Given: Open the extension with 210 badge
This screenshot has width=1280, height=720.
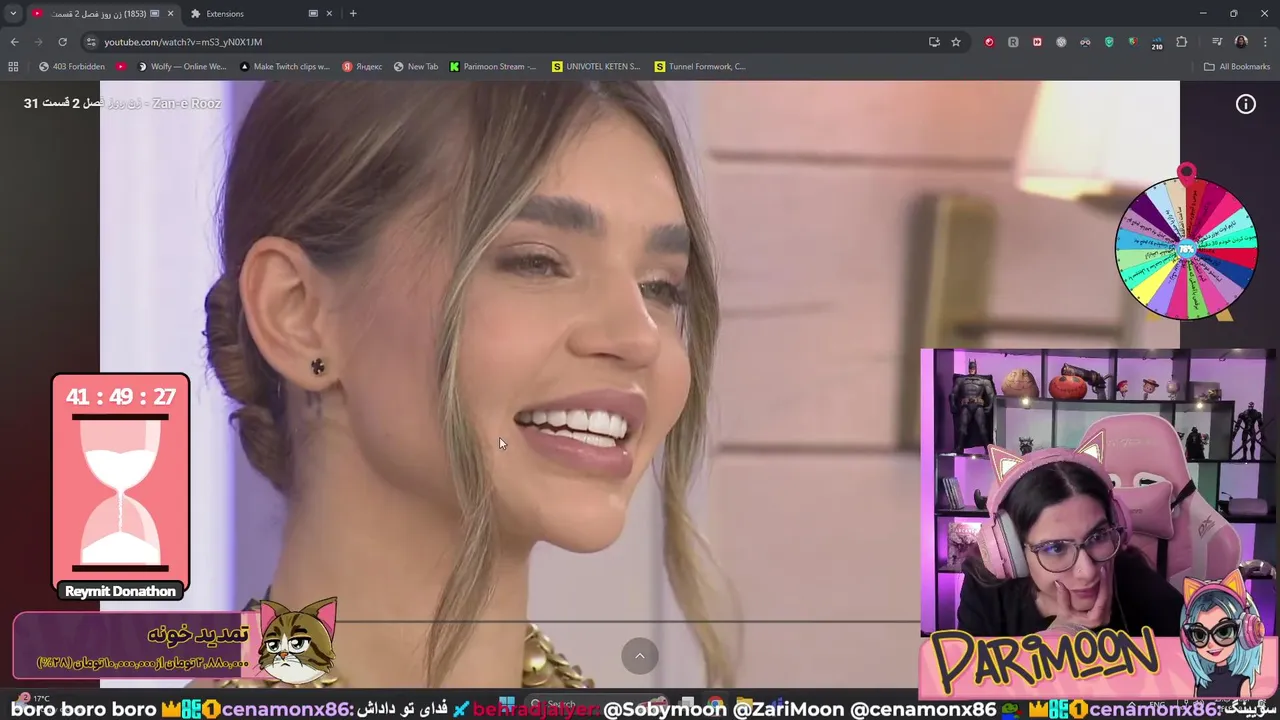Looking at the screenshot, I should [x=1157, y=43].
